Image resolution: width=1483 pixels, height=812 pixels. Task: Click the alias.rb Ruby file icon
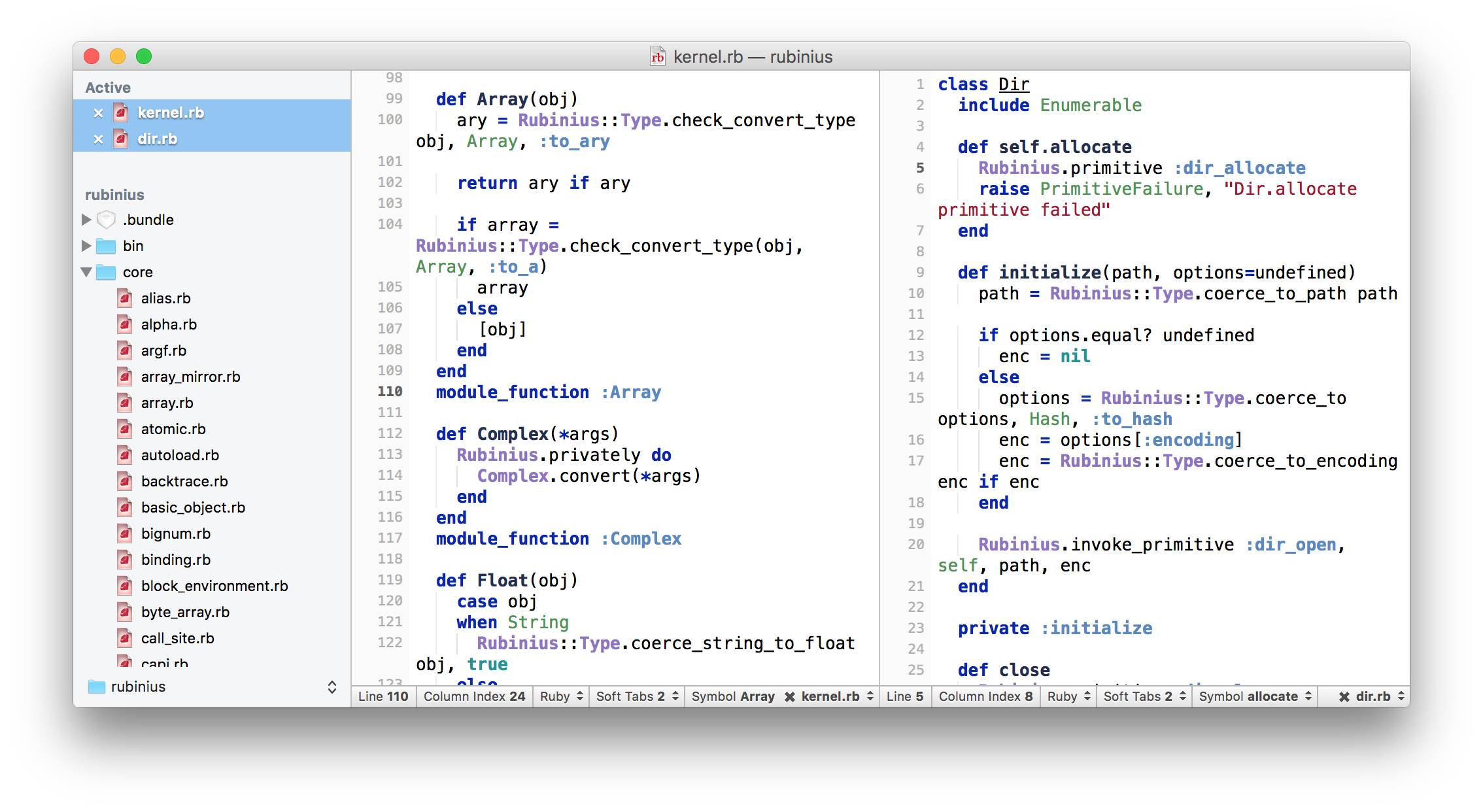click(x=125, y=298)
